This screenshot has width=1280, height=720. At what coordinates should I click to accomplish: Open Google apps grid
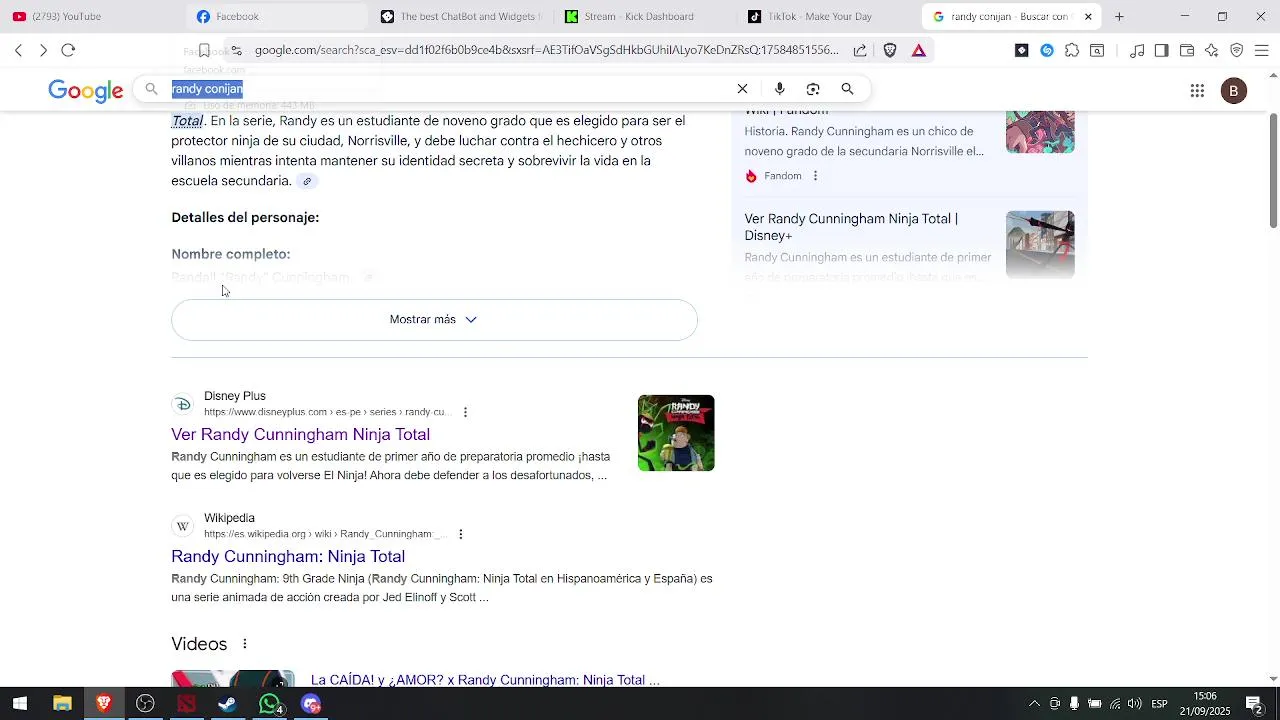click(1197, 91)
